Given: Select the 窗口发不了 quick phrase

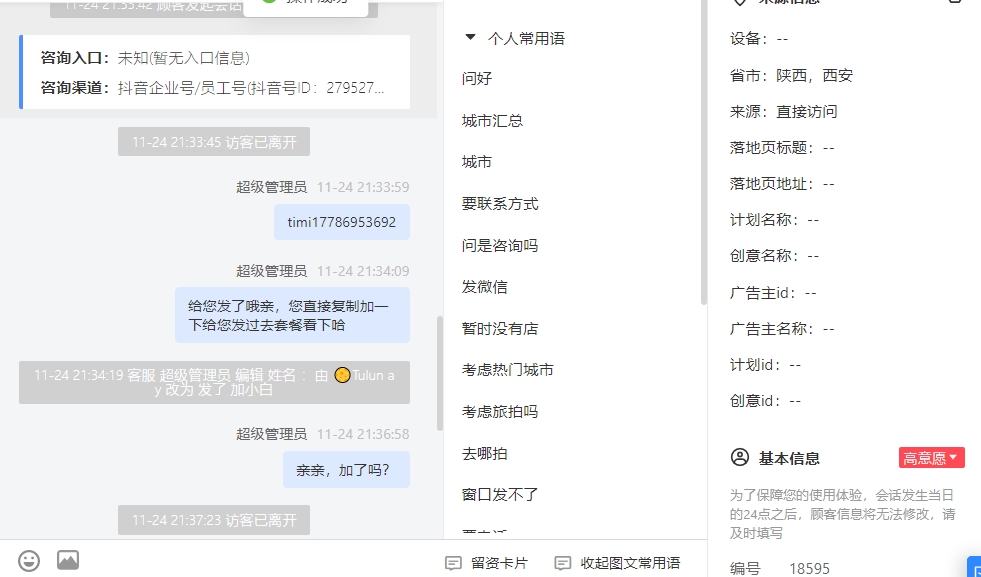Looking at the screenshot, I should (x=500, y=495).
